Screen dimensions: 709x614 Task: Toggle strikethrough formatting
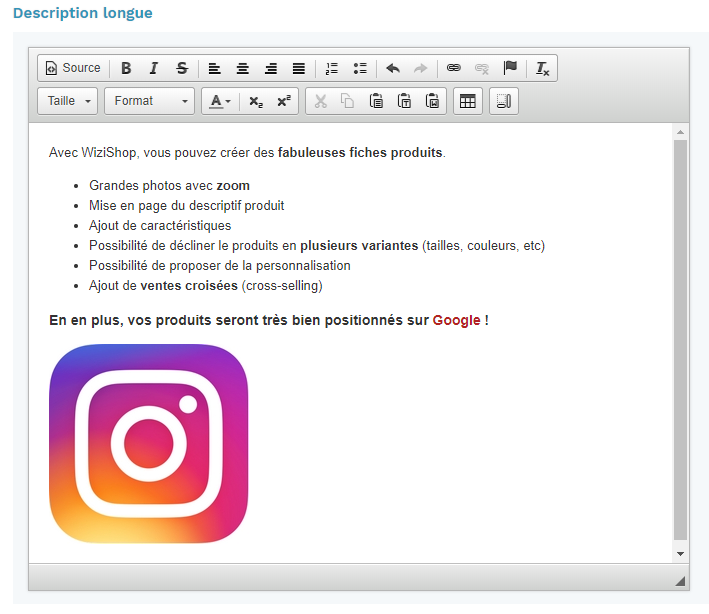tap(182, 68)
